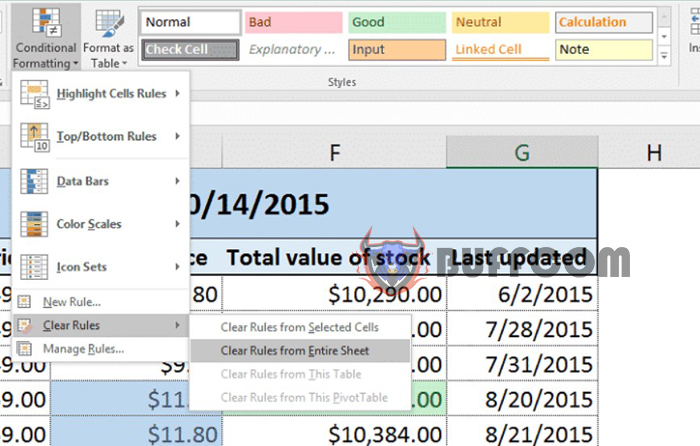Screen dimensions: 700x446
Task: Click the Icon Sets icon
Action: click(34, 267)
